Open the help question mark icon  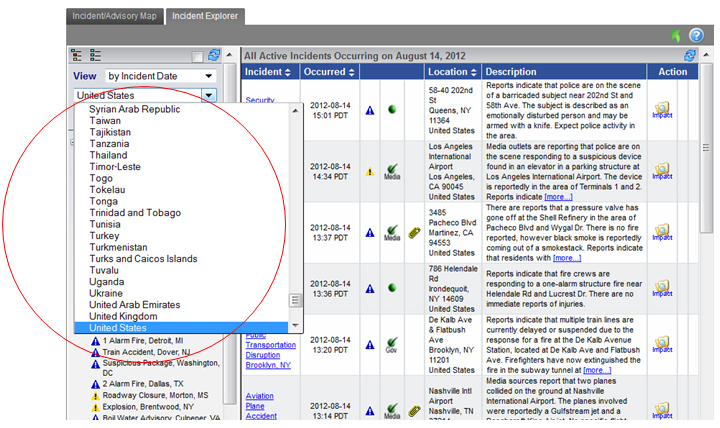coord(696,35)
